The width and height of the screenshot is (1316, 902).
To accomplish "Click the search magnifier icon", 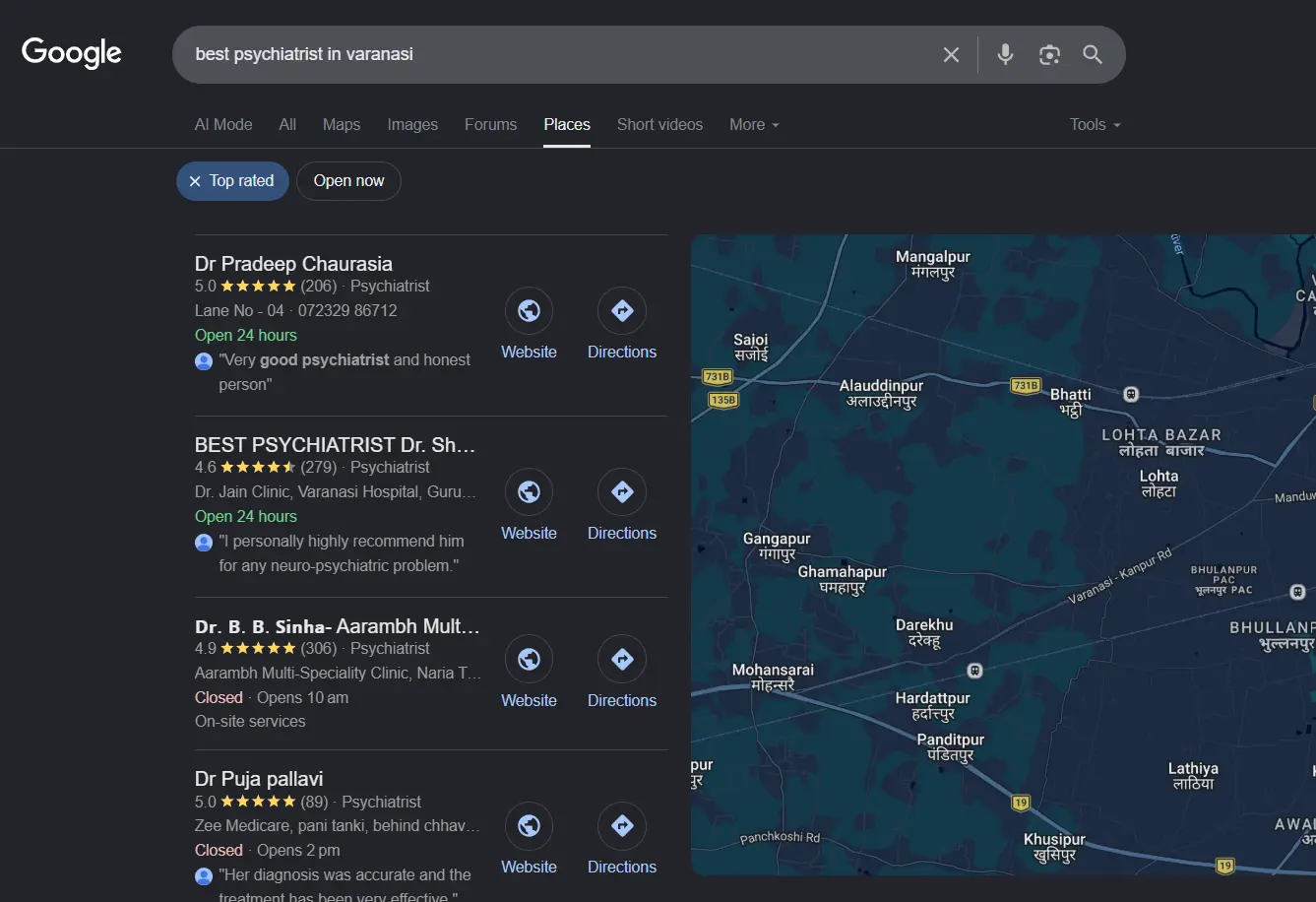I will point(1093,54).
